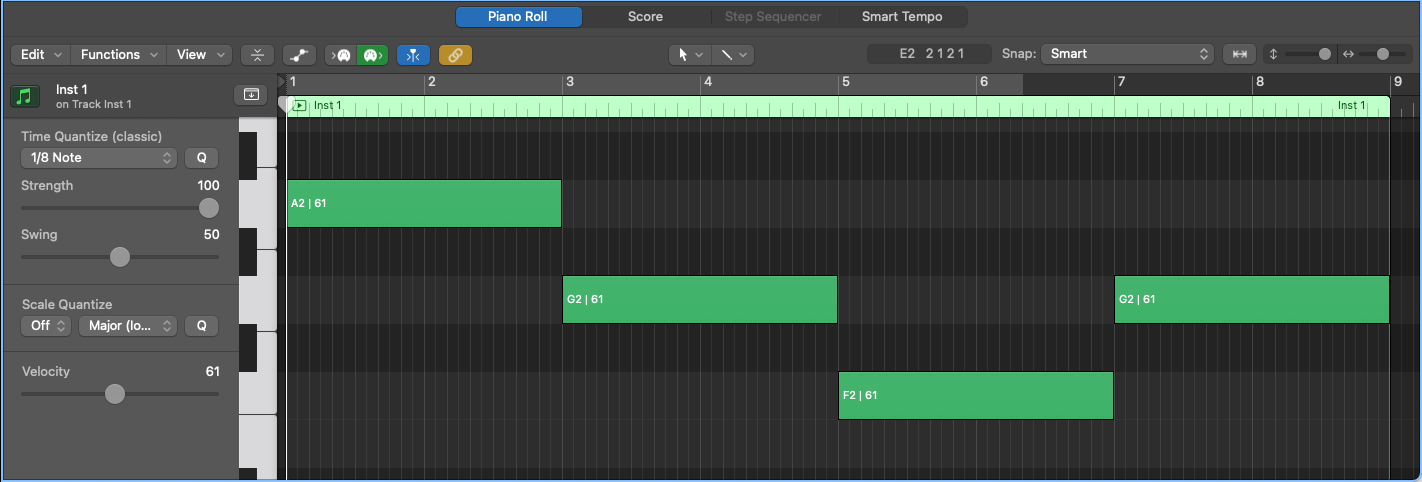Screen dimensions: 1422x482
Task: Click the Time Quantize Q button
Action: (201, 158)
